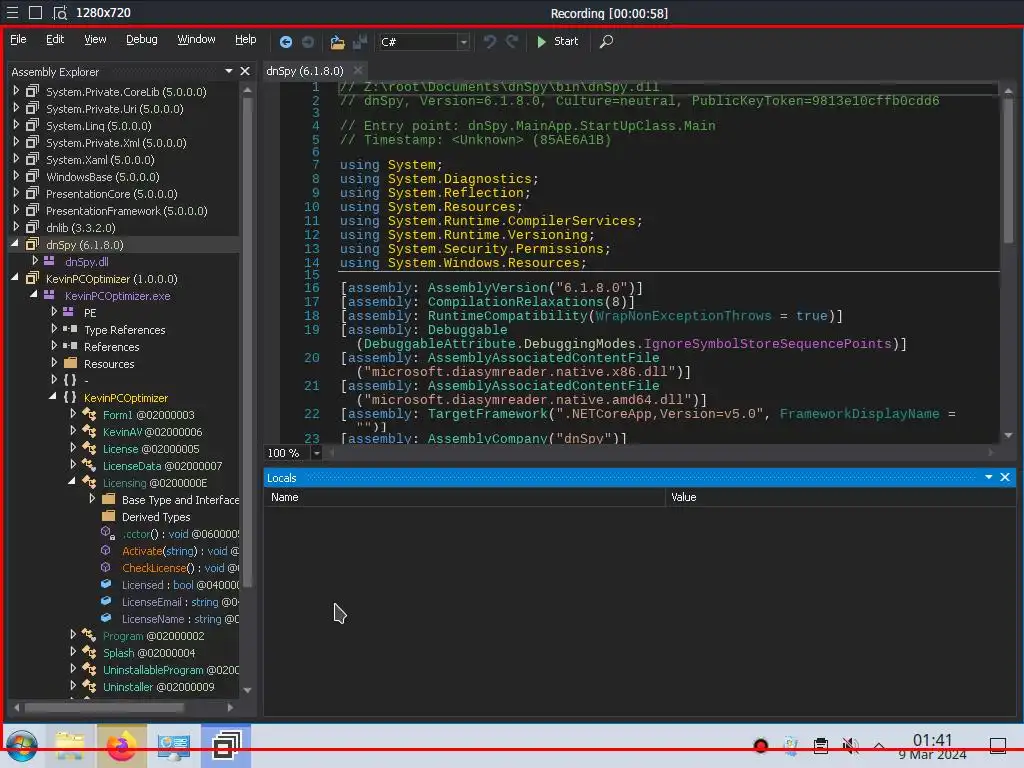Open the Edit menu

[55, 39]
